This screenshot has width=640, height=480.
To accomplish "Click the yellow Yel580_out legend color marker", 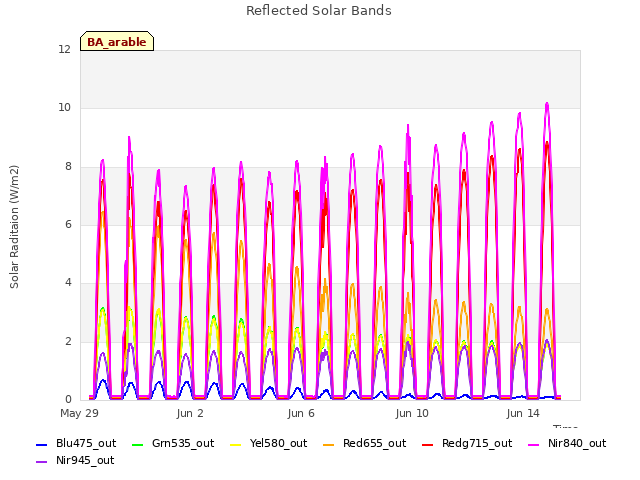I will 236,444.
